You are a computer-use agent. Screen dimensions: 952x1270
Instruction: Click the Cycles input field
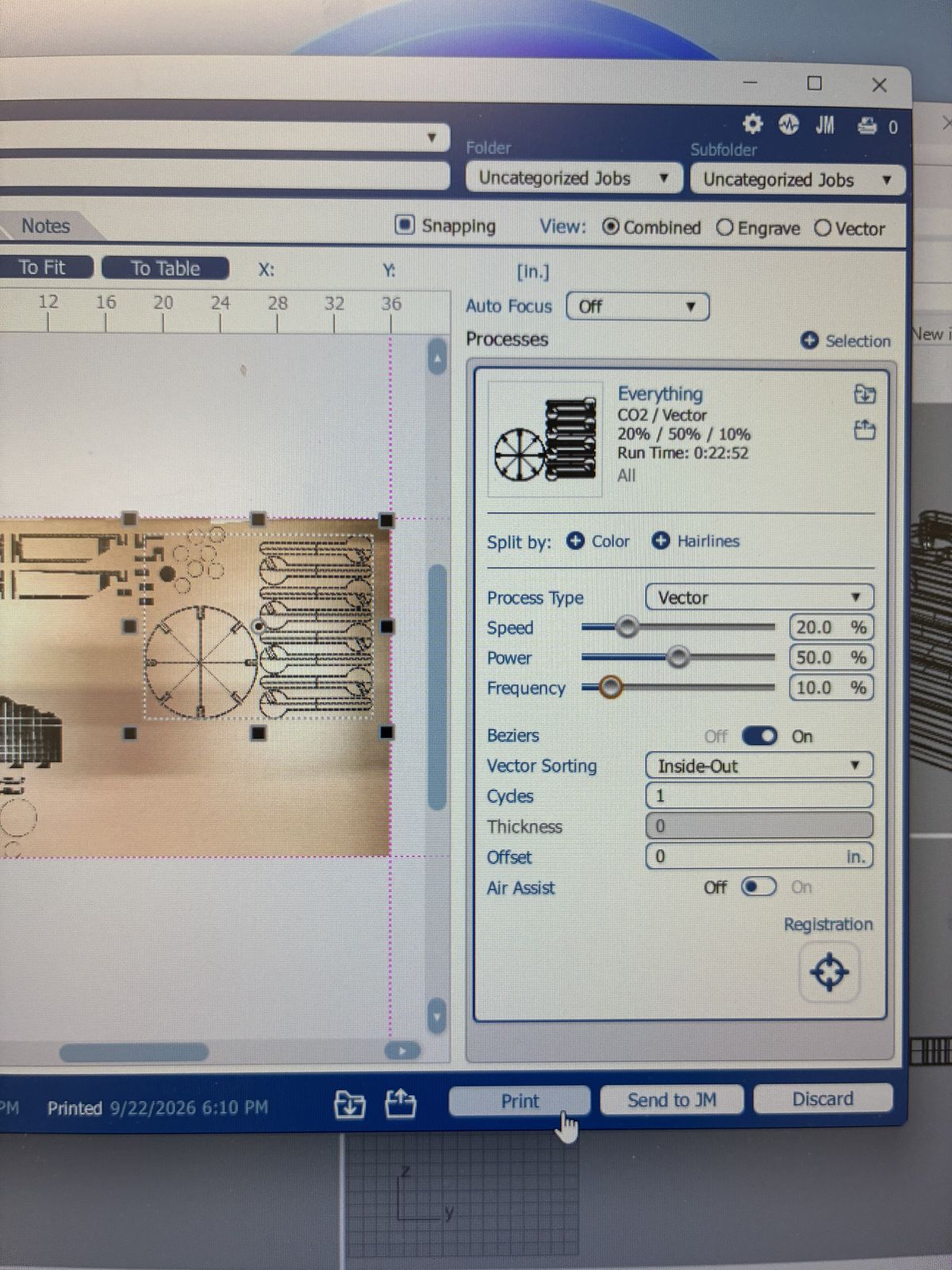[x=759, y=795]
